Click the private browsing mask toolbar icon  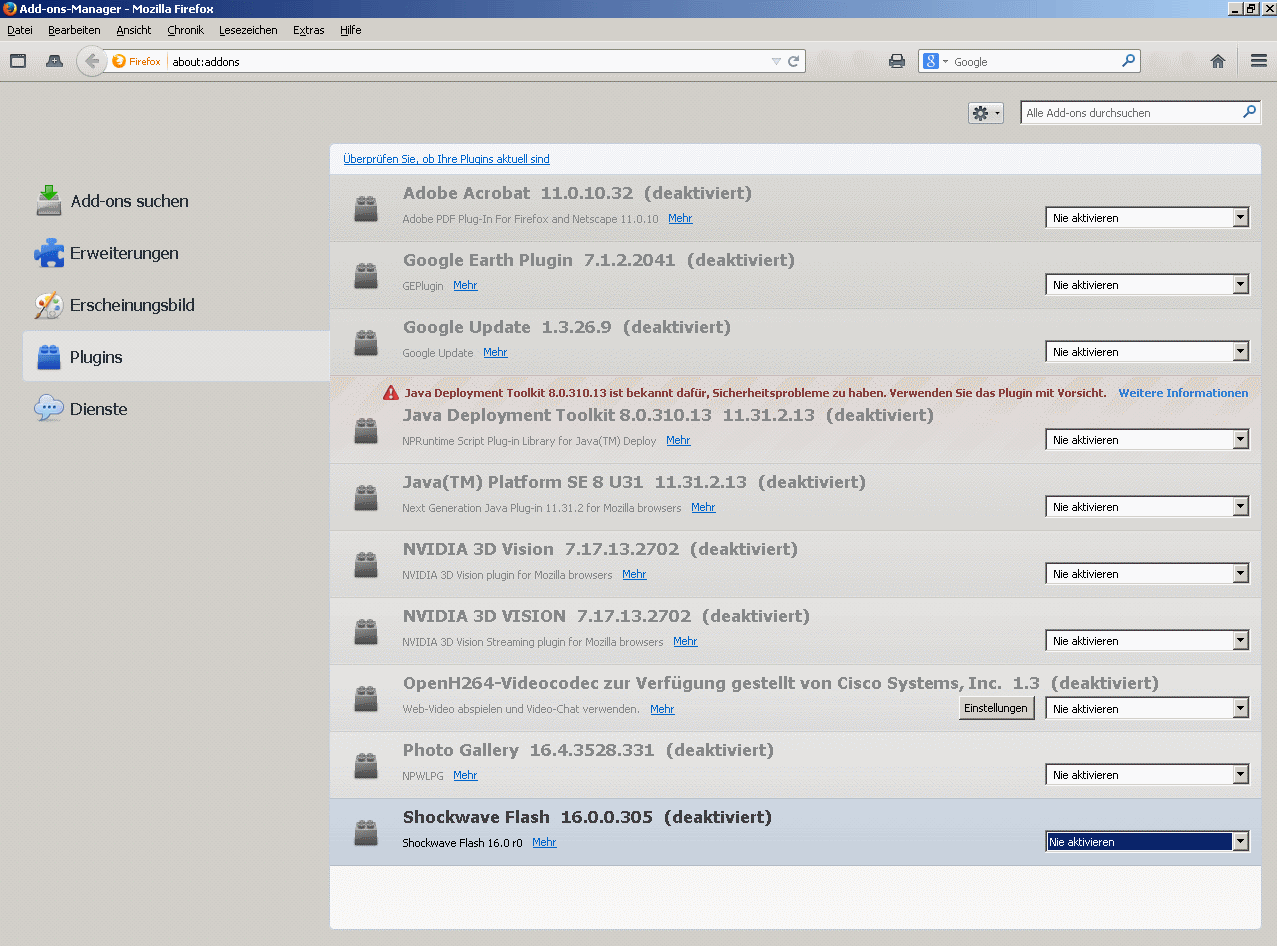tap(54, 61)
